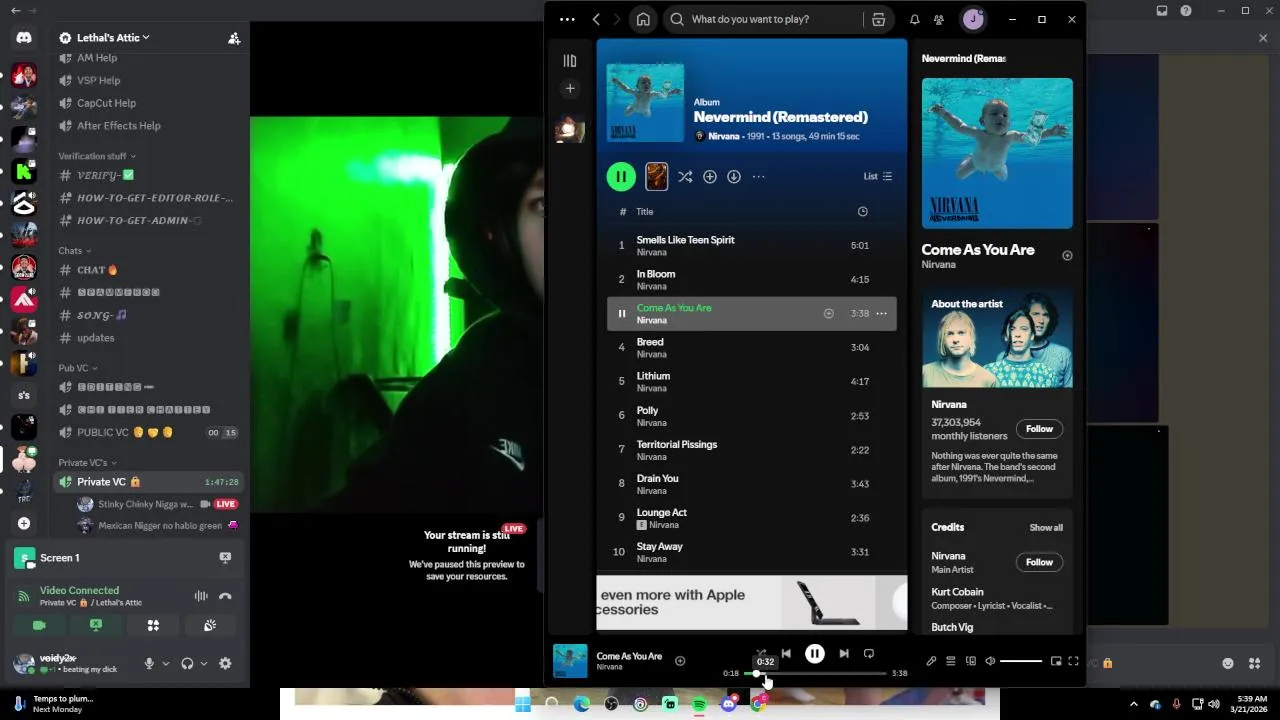Viewport: 1280px width, 720px height.
Task: Open Spotify three-dot app menu
Action: (x=567, y=19)
